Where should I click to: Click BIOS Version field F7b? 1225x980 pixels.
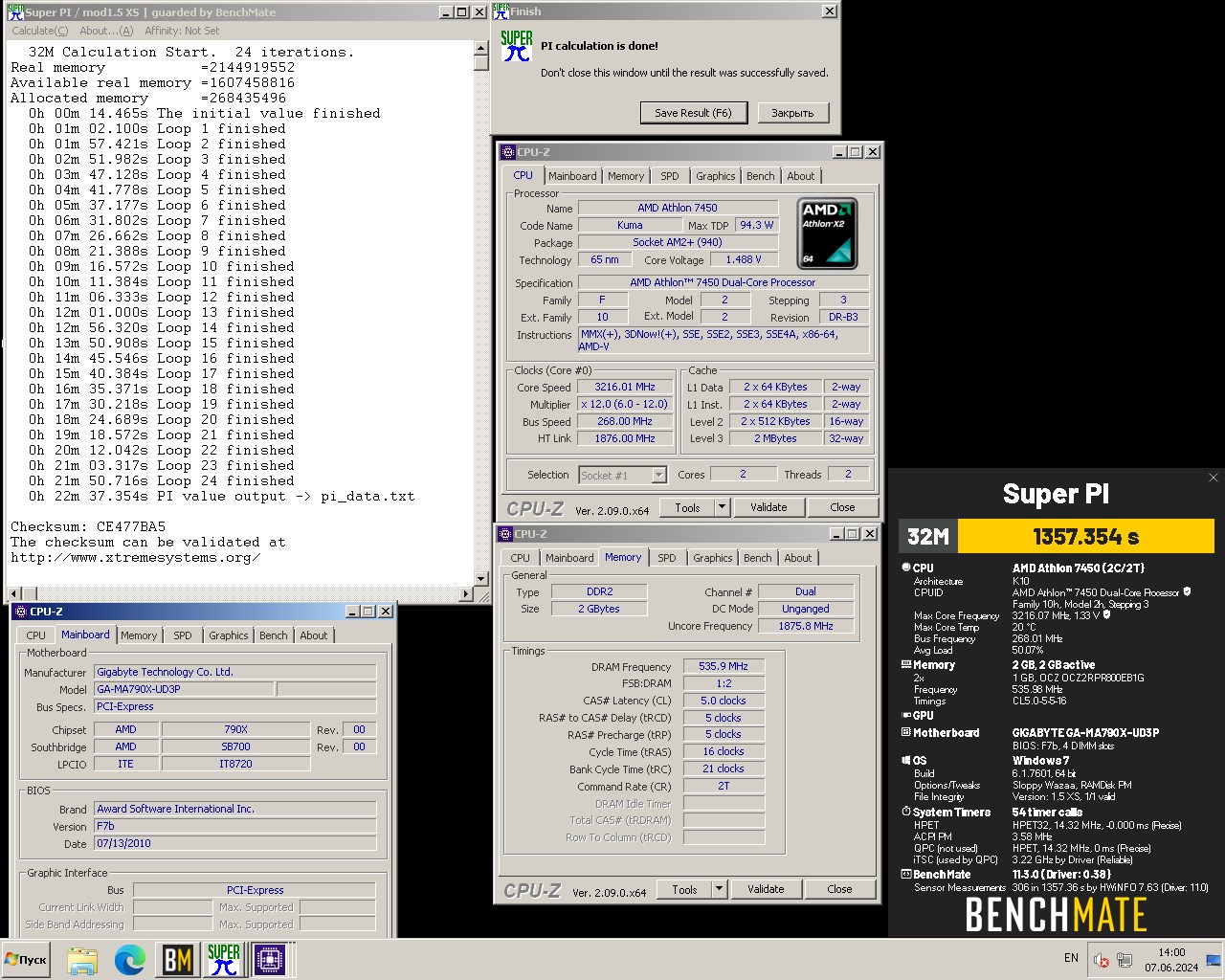tap(234, 826)
